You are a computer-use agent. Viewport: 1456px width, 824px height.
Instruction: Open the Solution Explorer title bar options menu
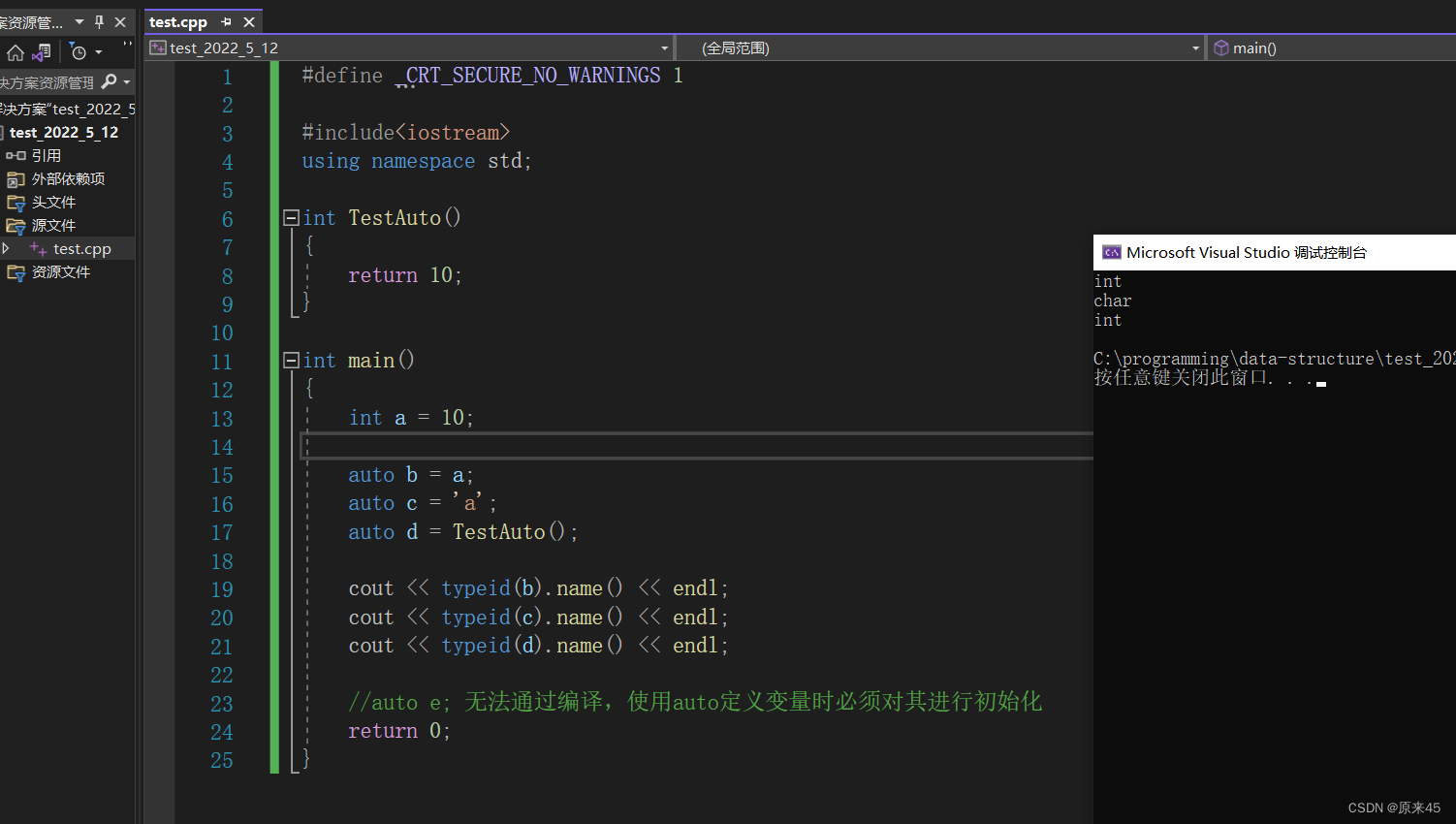tap(79, 20)
